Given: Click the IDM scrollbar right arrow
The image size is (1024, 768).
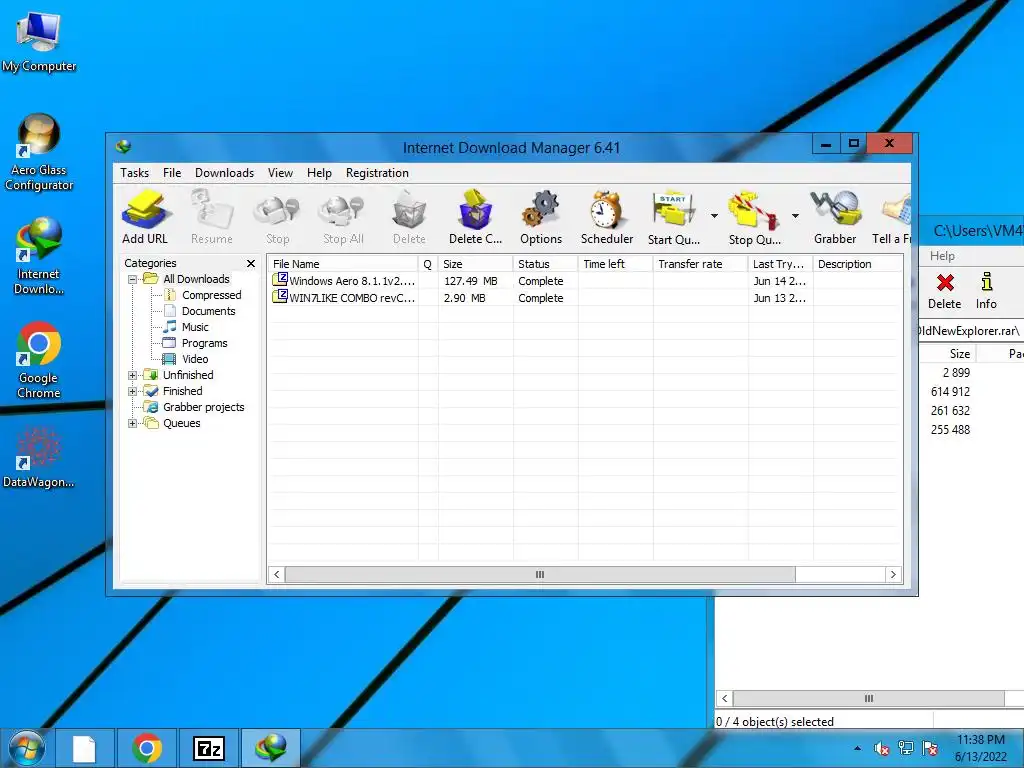Looking at the screenshot, I should coord(893,575).
